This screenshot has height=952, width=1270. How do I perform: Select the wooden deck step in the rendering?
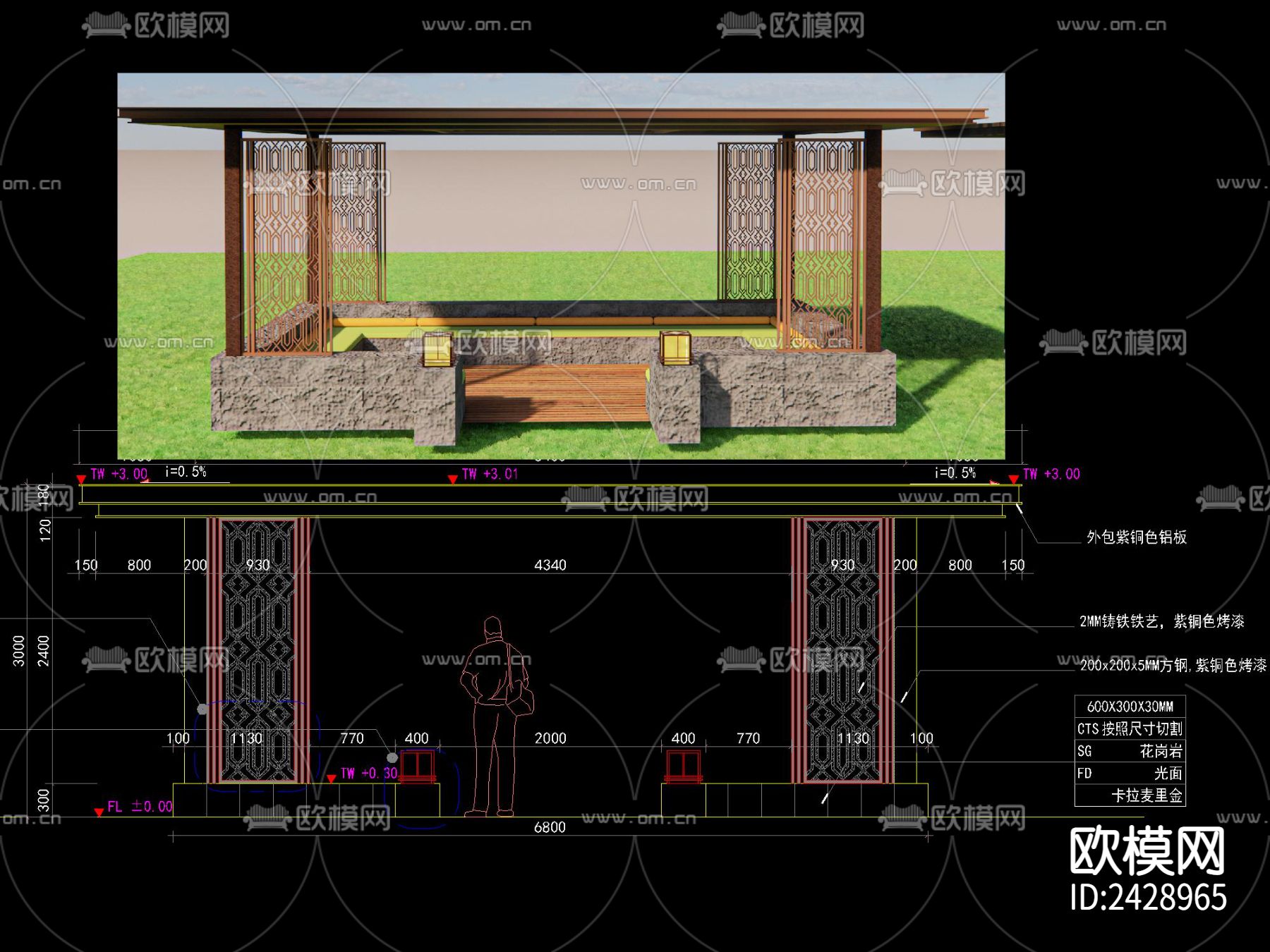tap(555, 393)
